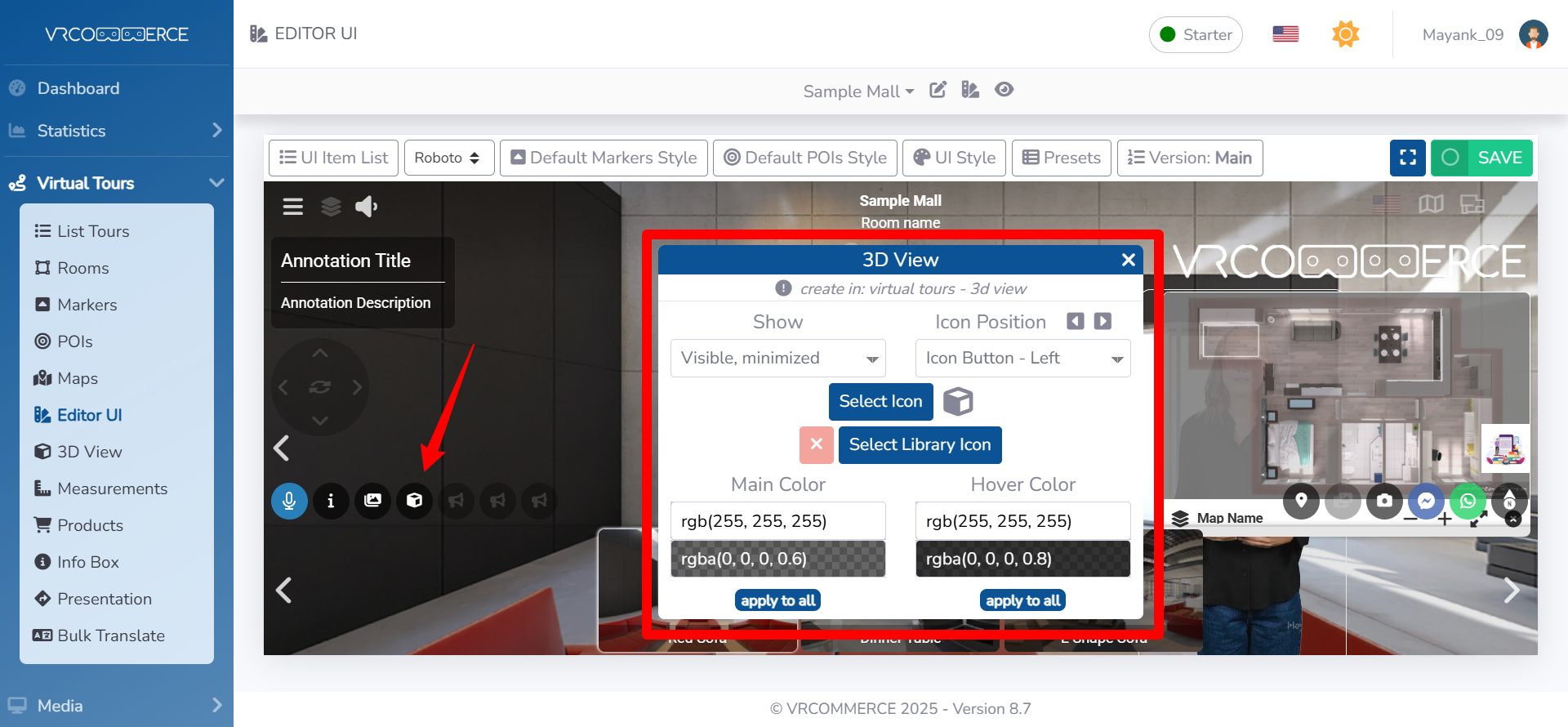The height and width of the screenshot is (727, 1568).
Task: Click the WhatsApp icon in viewer
Action: (1468, 501)
